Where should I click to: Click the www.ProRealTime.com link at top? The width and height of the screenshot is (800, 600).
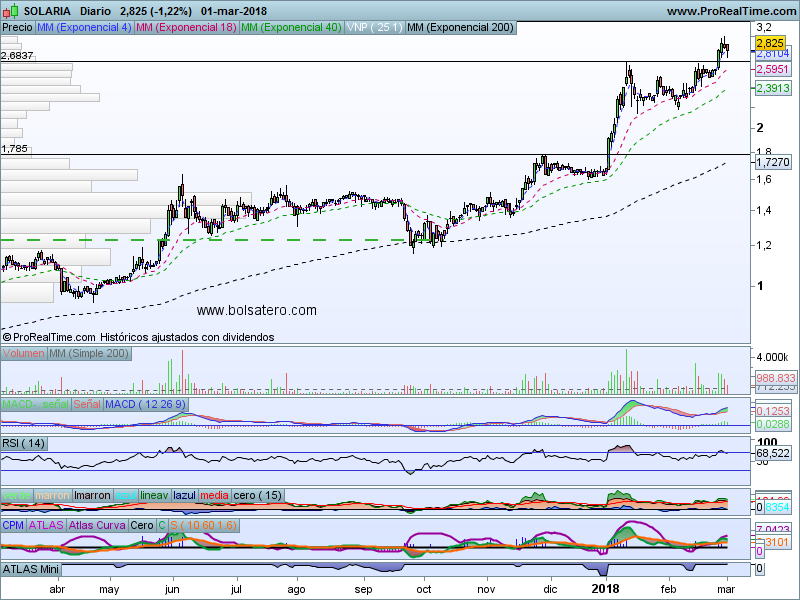(730, 10)
